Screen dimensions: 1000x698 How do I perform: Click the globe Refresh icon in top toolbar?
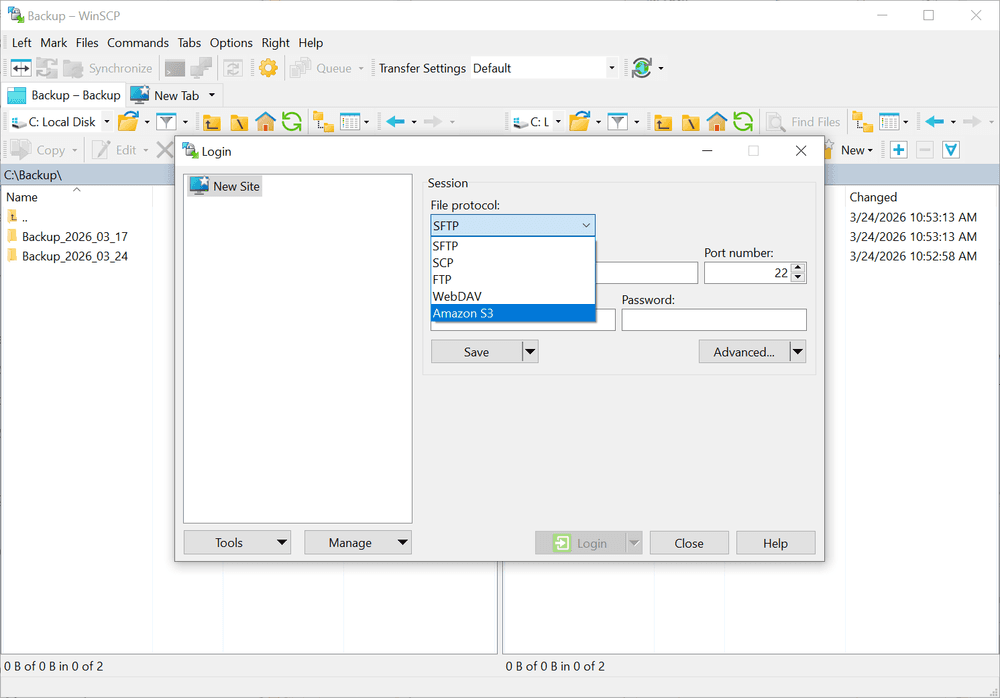click(x=642, y=68)
